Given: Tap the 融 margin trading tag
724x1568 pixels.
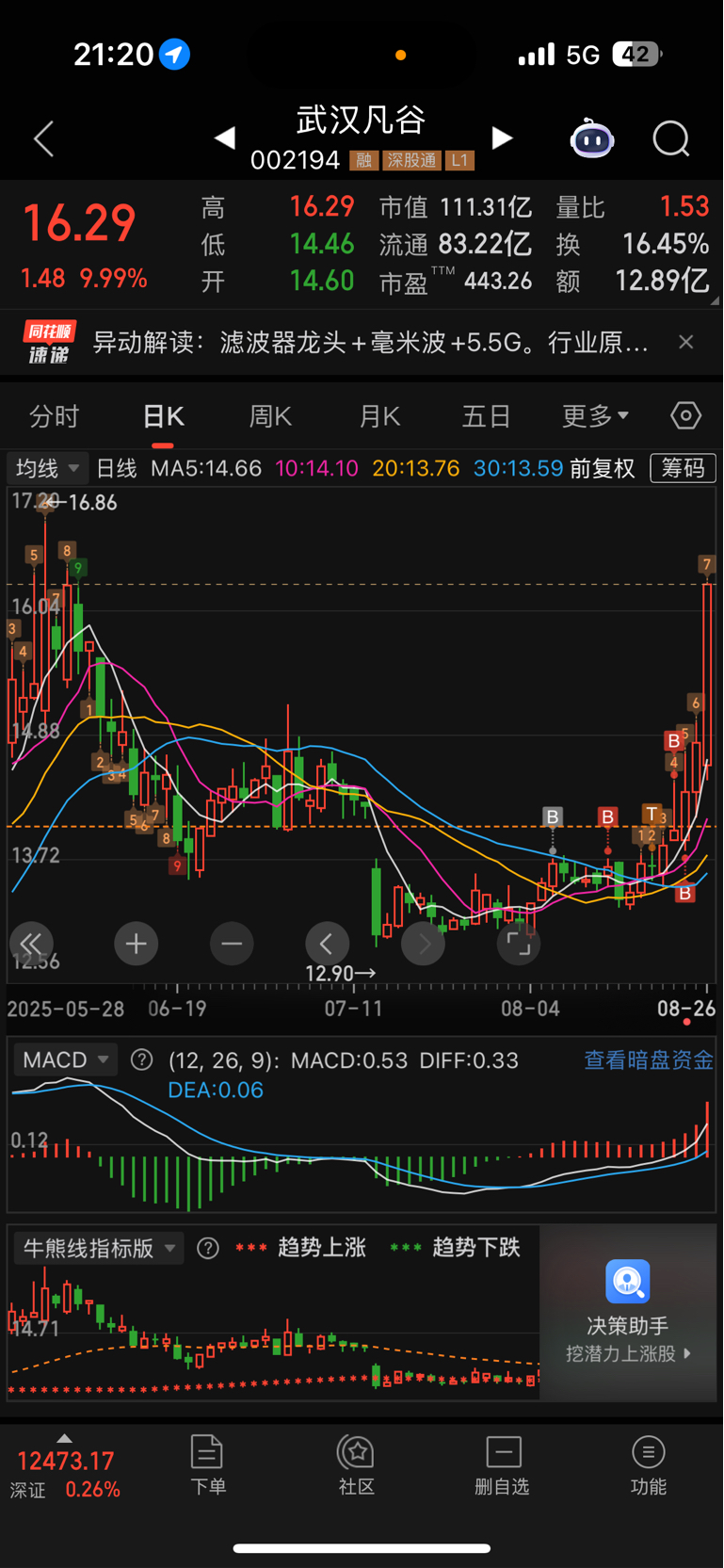Looking at the screenshot, I should [362, 161].
